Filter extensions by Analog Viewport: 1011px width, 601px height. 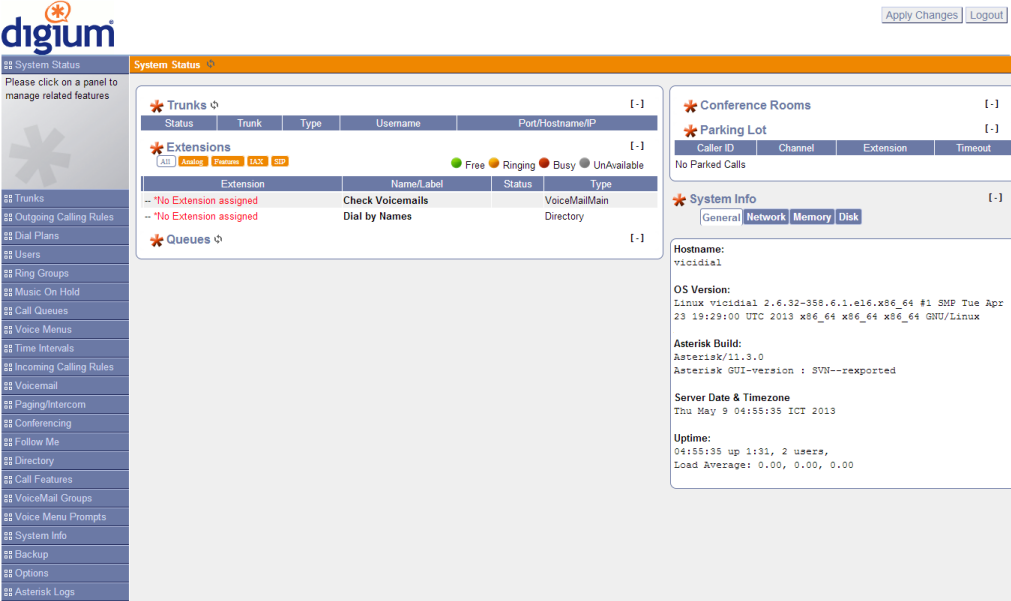192,161
